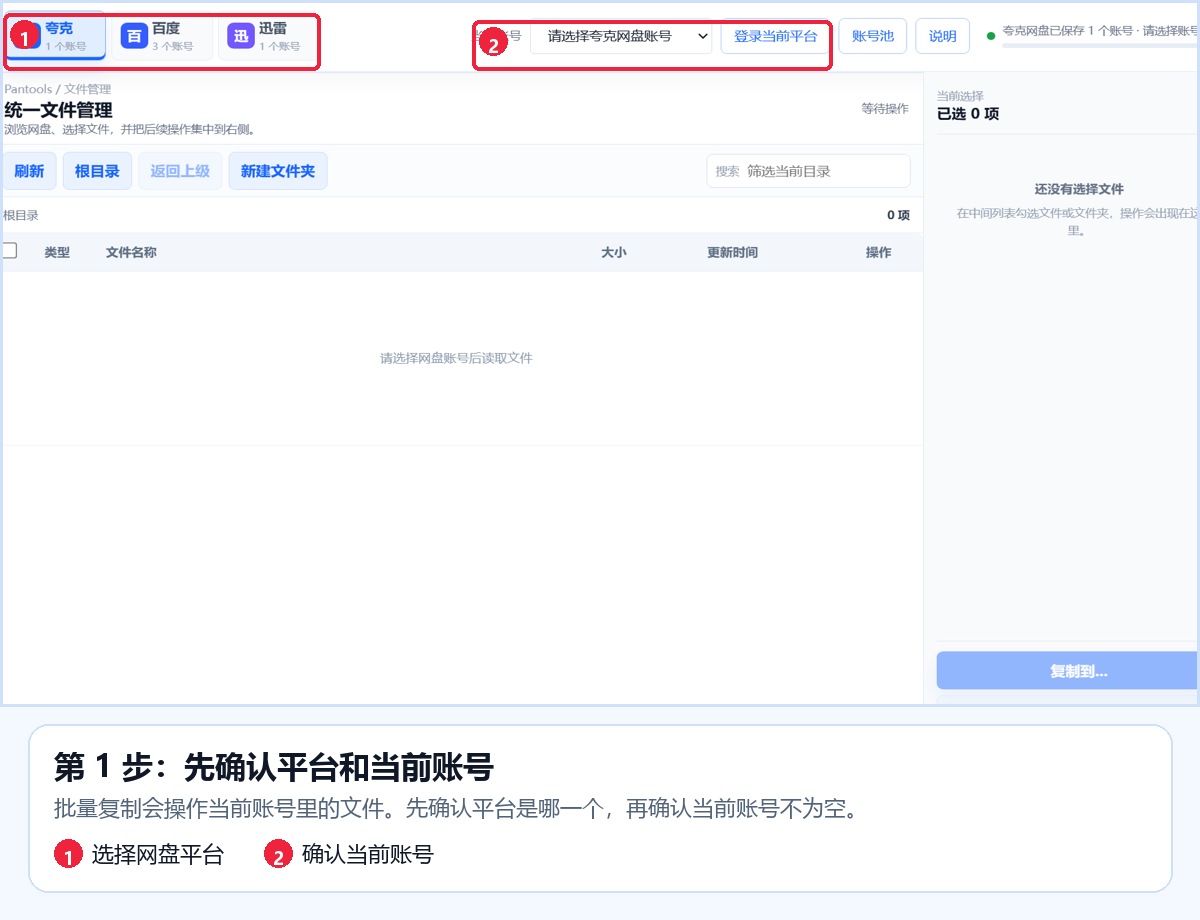Go to 根目录
The image size is (1200, 920).
(x=97, y=171)
